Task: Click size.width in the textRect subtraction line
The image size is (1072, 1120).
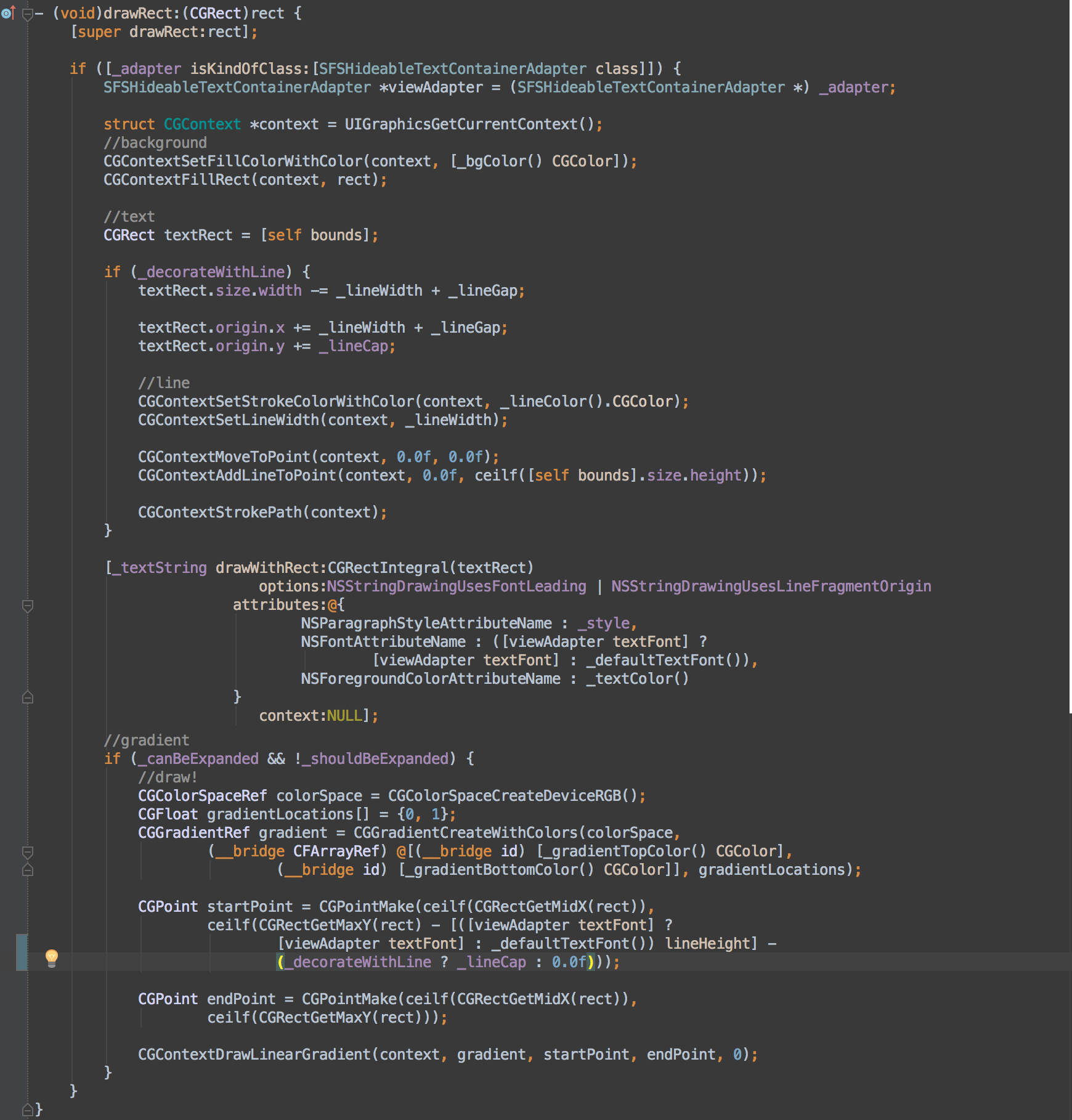Action: tap(259, 291)
